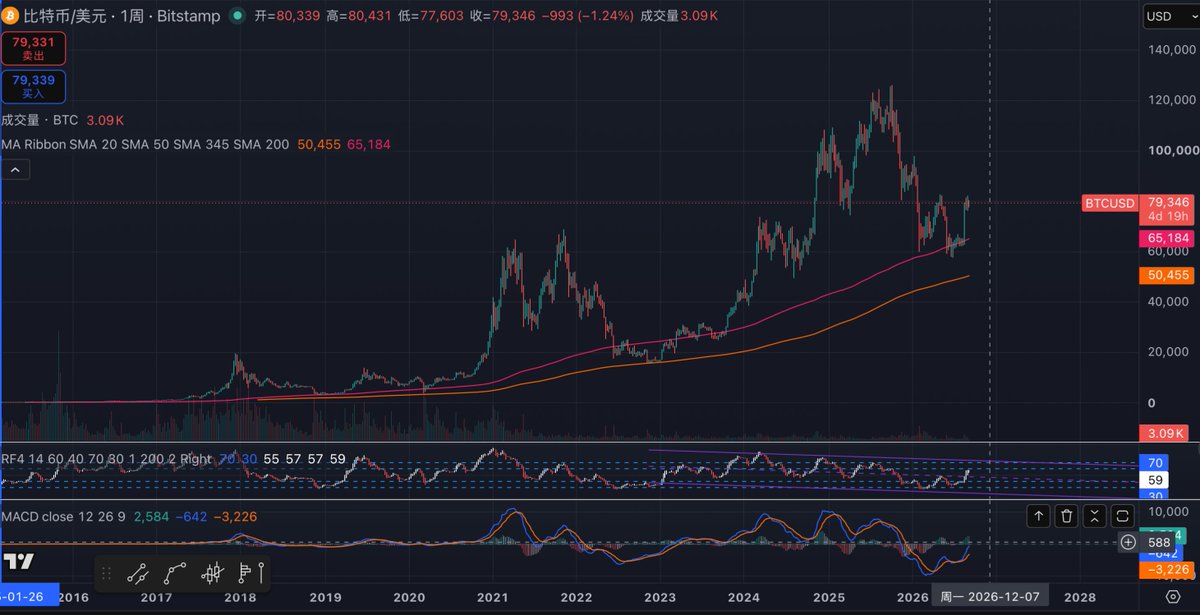Click the red 79,331 sell button
The image size is (1200, 615).
point(34,49)
